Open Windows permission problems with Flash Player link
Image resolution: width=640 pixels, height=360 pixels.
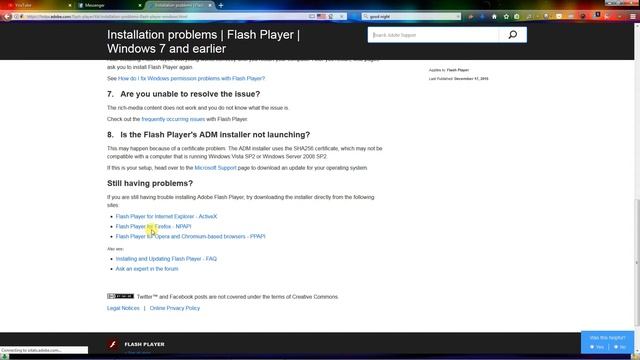(x=191, y=78)
